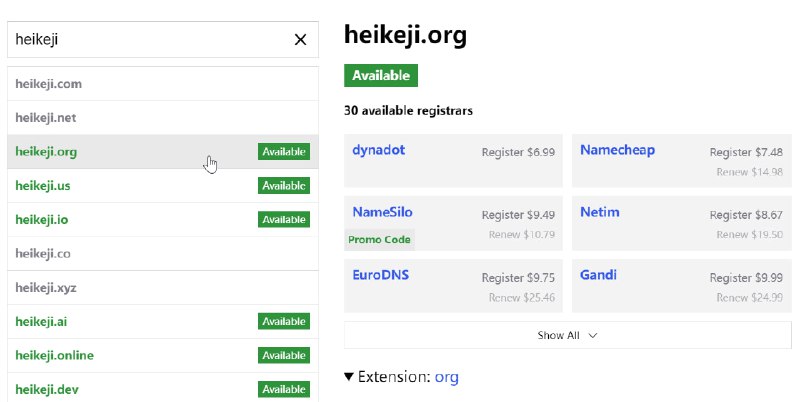
Task: Click Available badge next to heikeji.dev
Action: click(x=284, y=389)
